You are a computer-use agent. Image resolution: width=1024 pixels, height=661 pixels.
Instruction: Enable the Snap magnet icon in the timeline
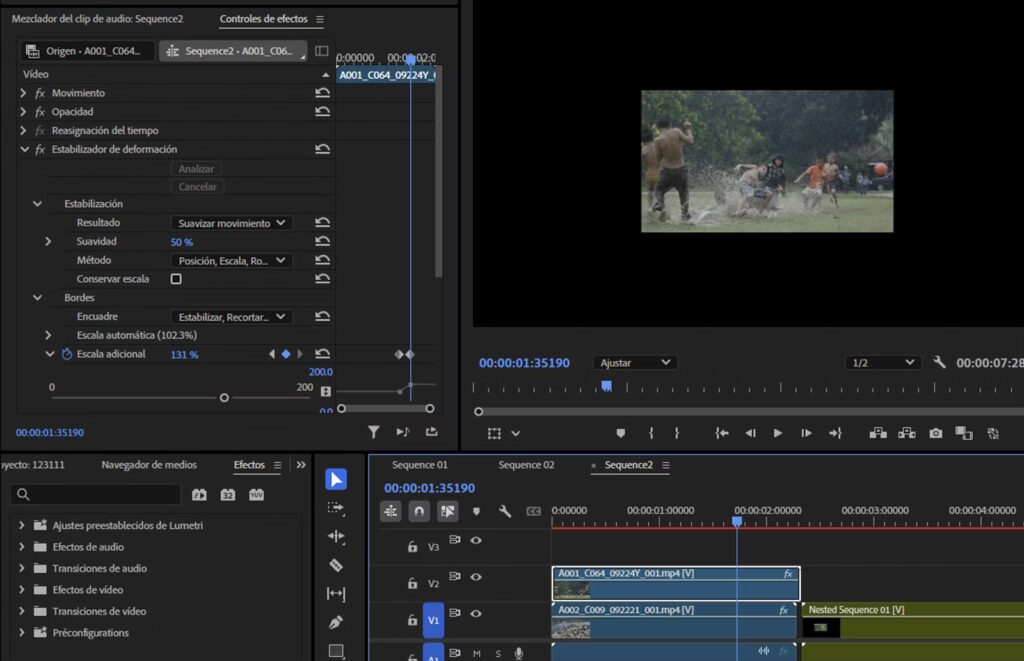(419, 511)
